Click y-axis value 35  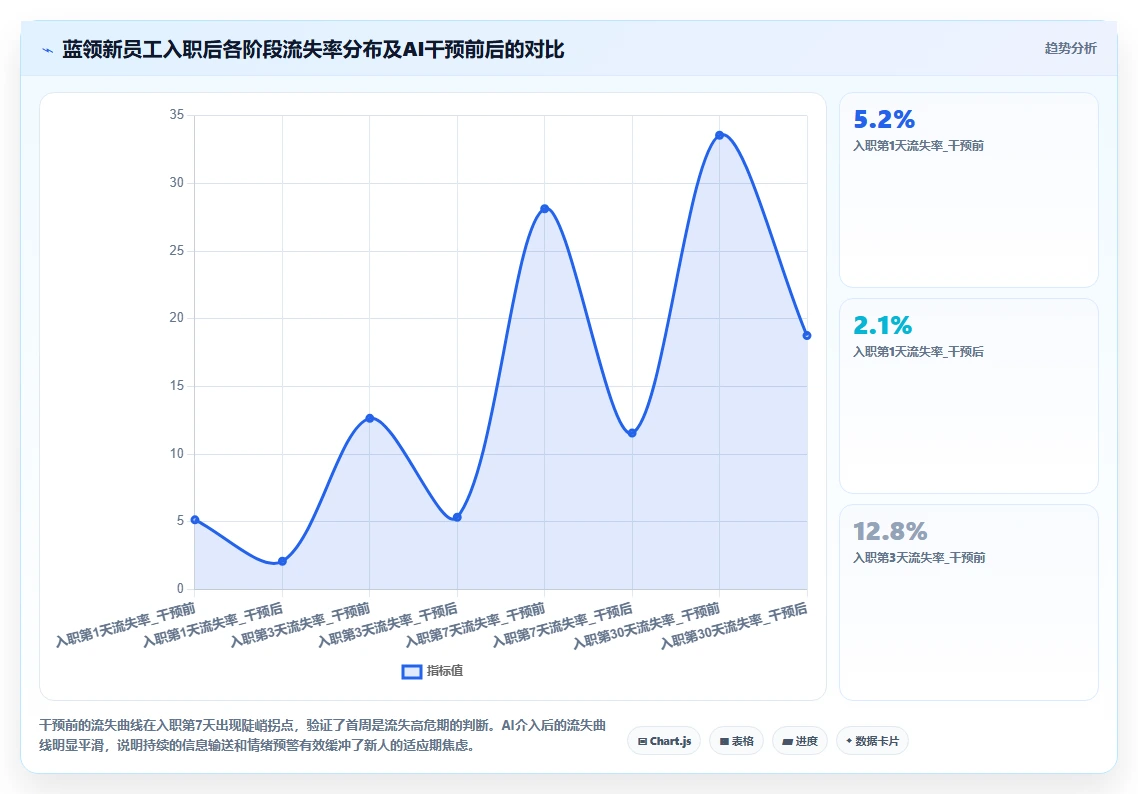pos(177,115)
